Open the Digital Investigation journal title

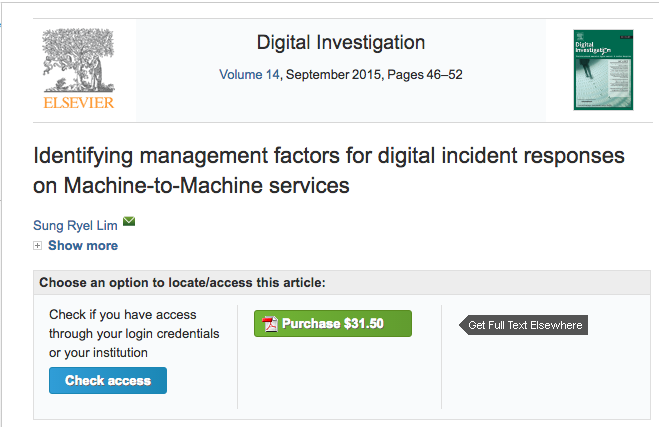tap(341, 42)
